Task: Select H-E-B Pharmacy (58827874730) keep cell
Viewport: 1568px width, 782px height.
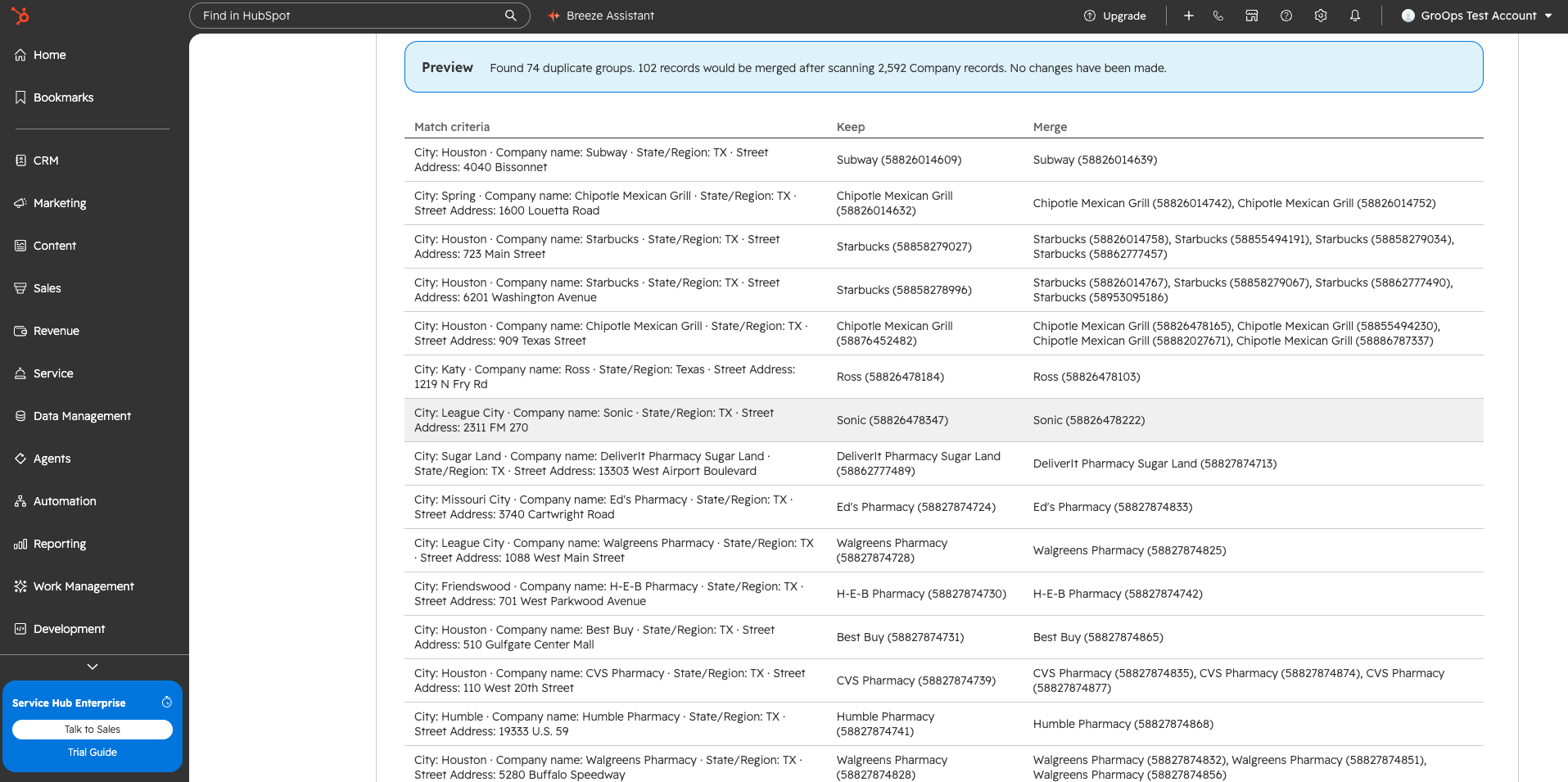Action: [x=921, y=594]
